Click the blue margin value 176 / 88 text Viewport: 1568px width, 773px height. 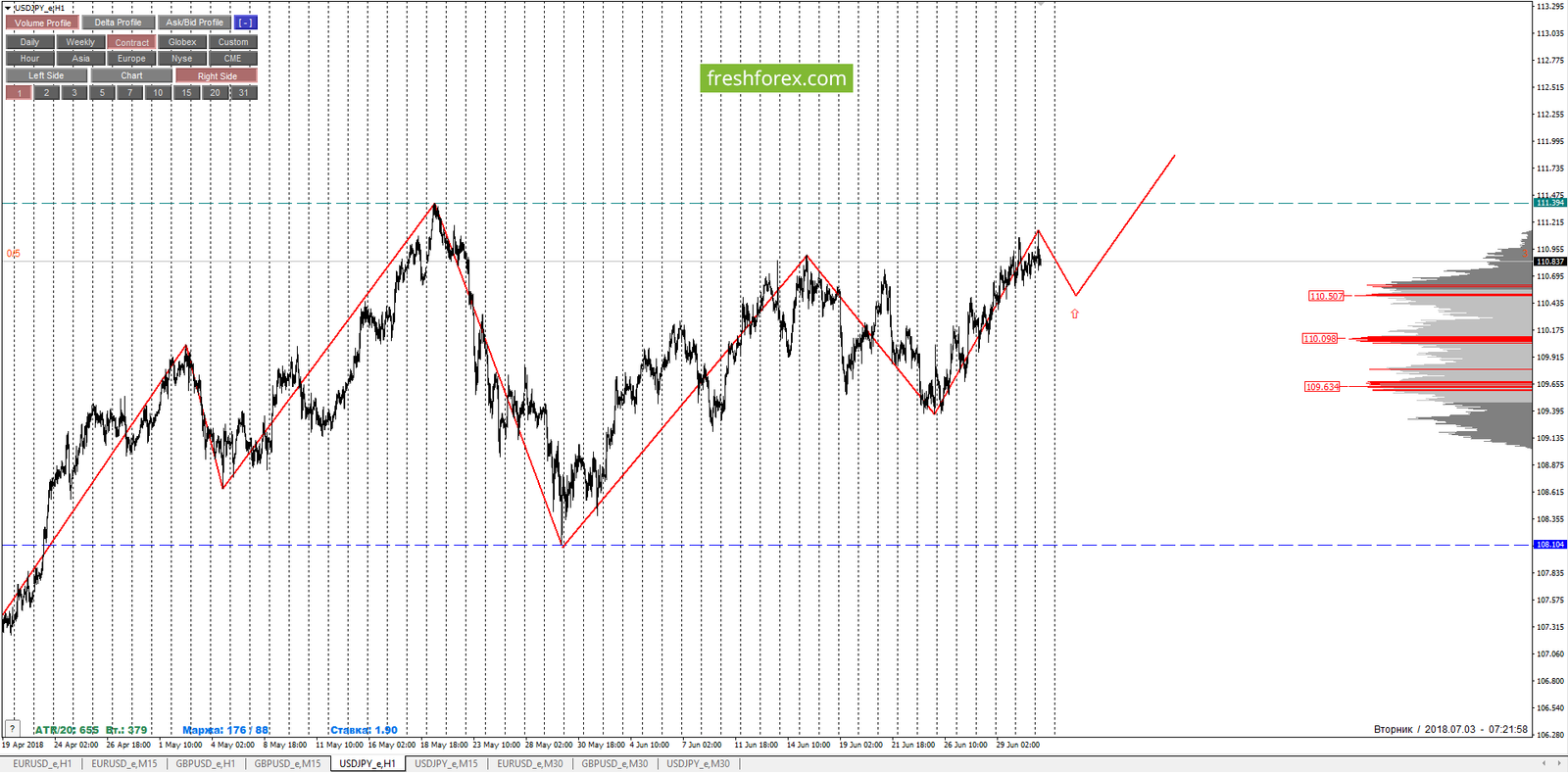pyautogui.click(x=245, y=730)
